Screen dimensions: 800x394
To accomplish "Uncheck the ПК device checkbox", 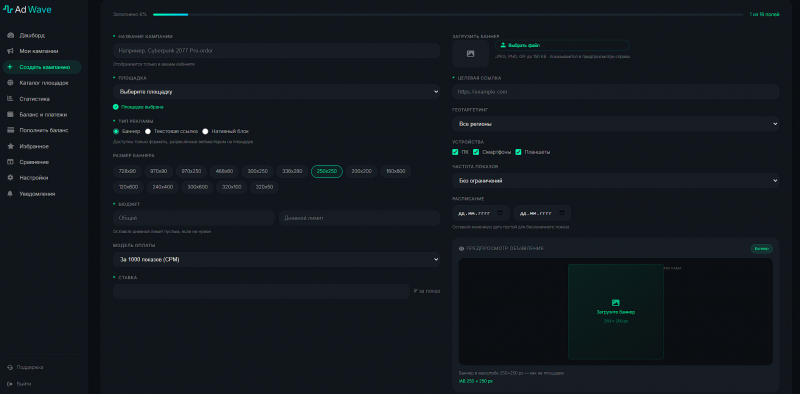I will click(455, 152).
